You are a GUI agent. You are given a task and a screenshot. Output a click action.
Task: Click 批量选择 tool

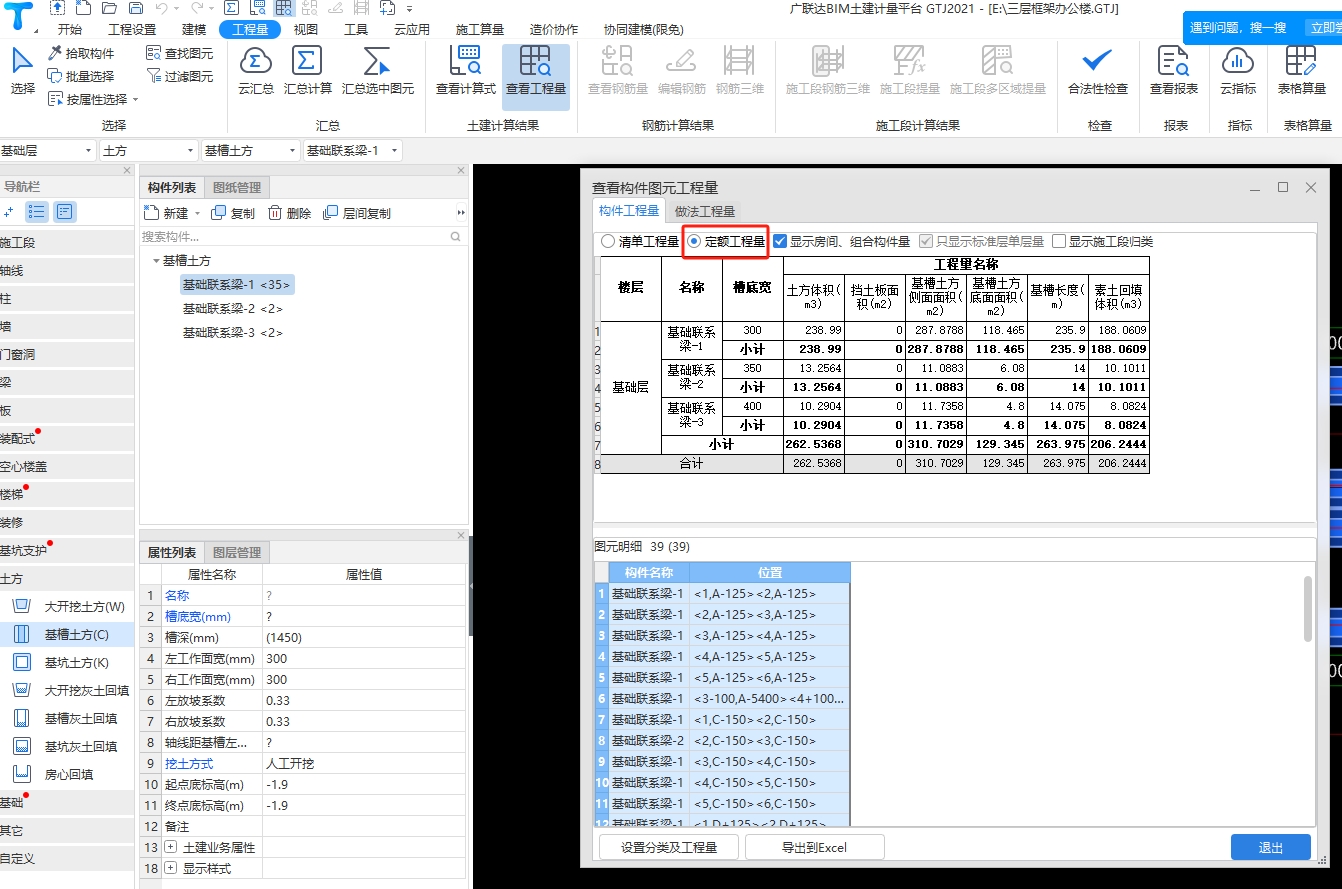[81, 76]
